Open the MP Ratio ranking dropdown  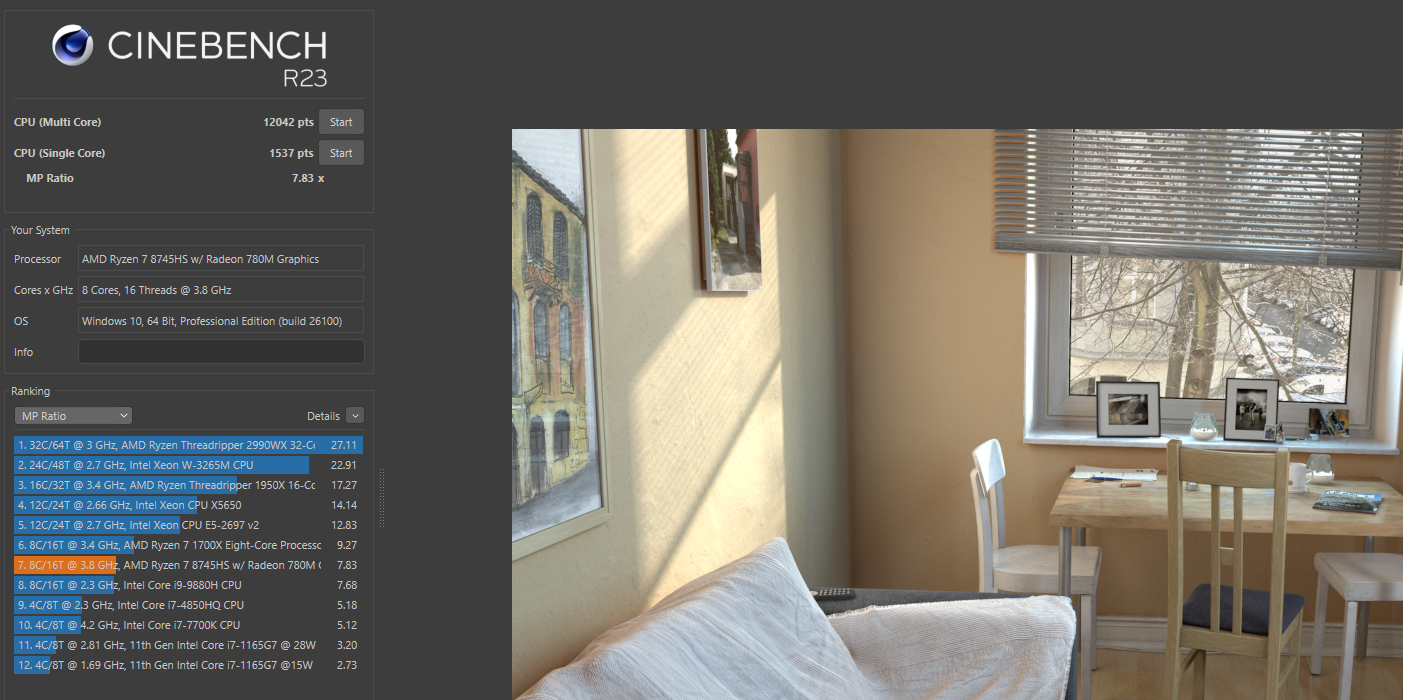(x=73, y=416)
